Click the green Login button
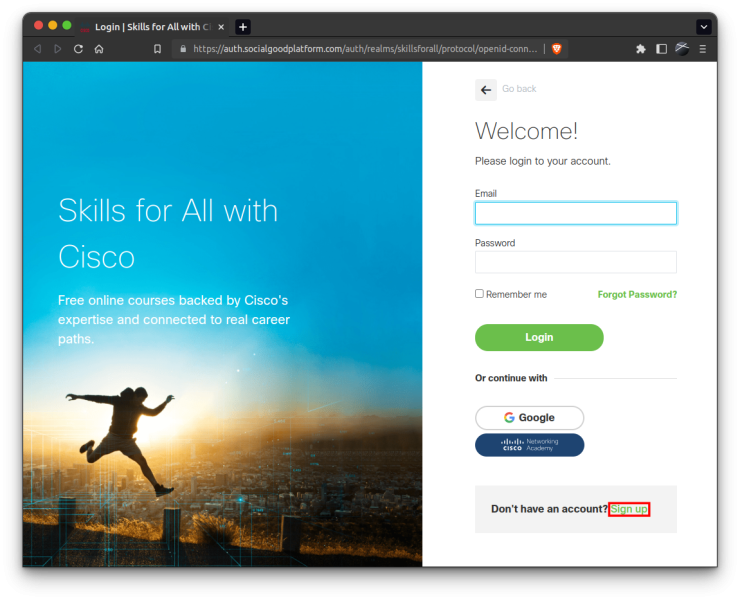Viewport: 740px width, 600px height. pyautogui.click(x=539, y=338)
